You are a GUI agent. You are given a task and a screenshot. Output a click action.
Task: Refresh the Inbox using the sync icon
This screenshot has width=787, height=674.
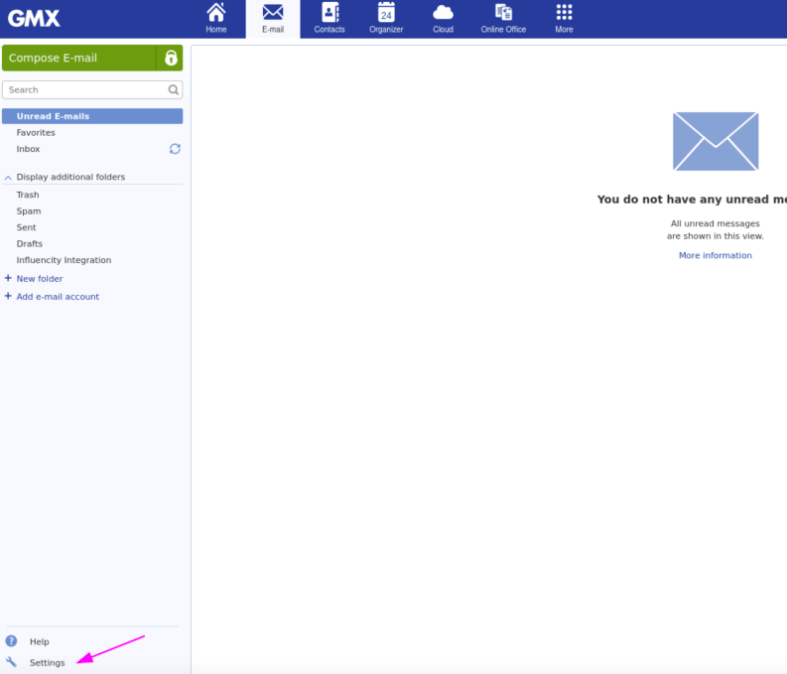click(175, 149)
